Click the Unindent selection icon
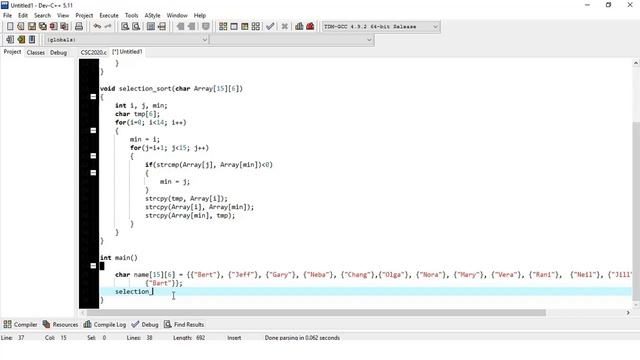The image size is (640, 360). (x=191, y=27)
